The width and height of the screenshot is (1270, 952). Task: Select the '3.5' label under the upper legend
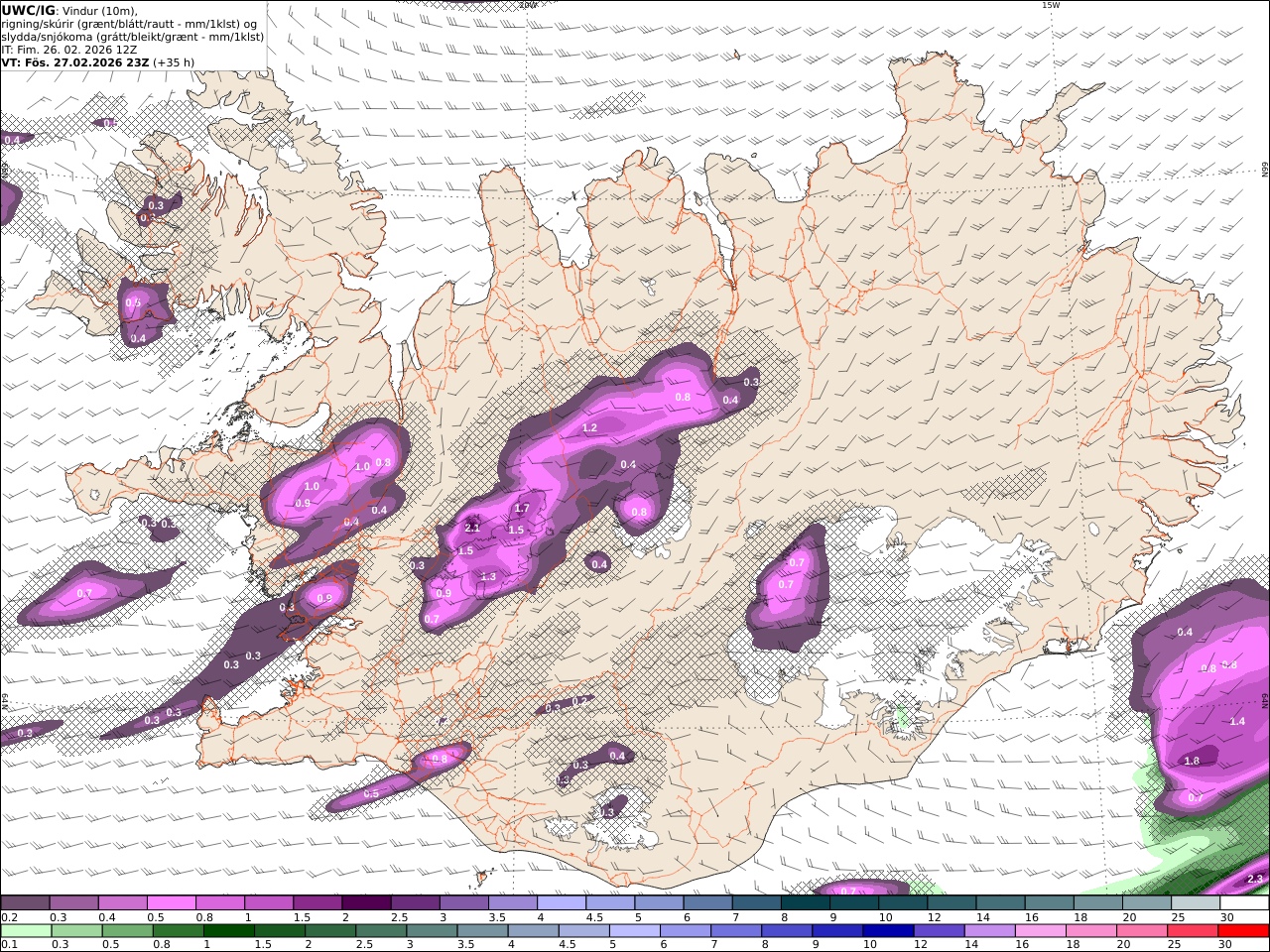[496, 917]
